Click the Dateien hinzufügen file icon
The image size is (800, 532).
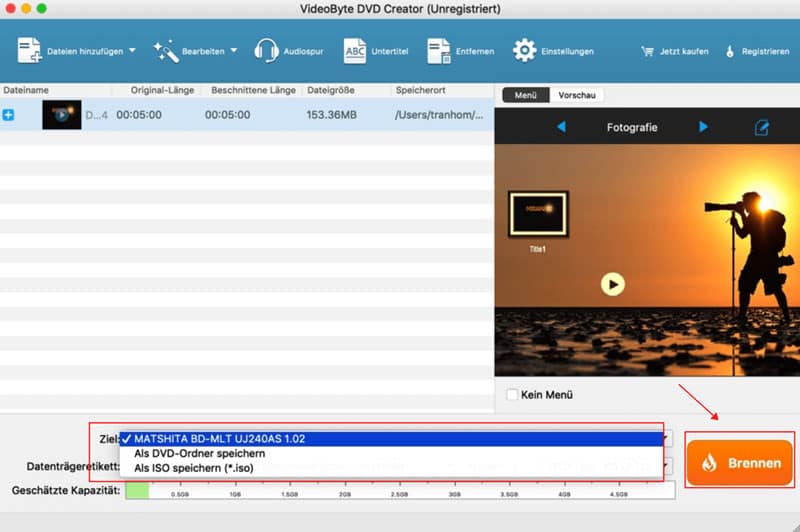[x=29, y=50]
